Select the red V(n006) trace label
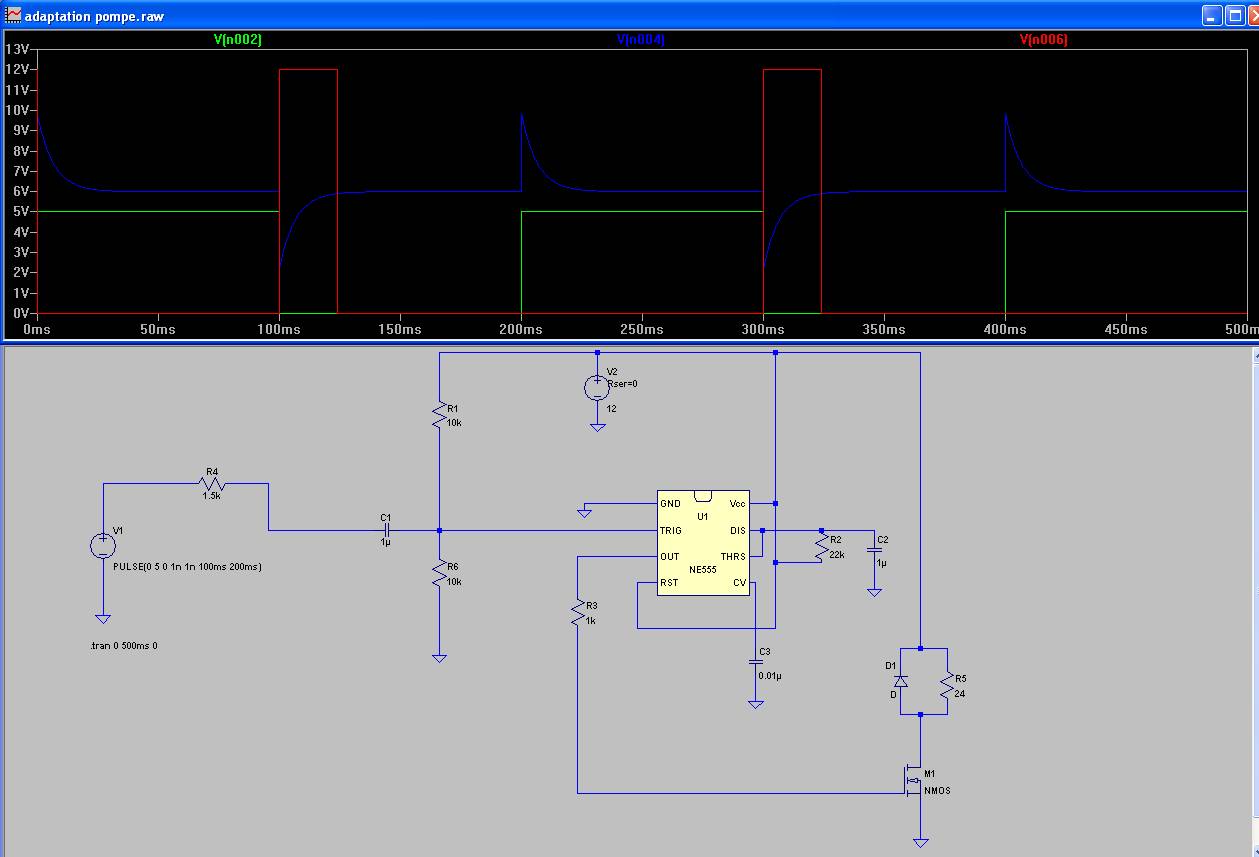The image size is (1259, 857). [x=1043, y=40]
